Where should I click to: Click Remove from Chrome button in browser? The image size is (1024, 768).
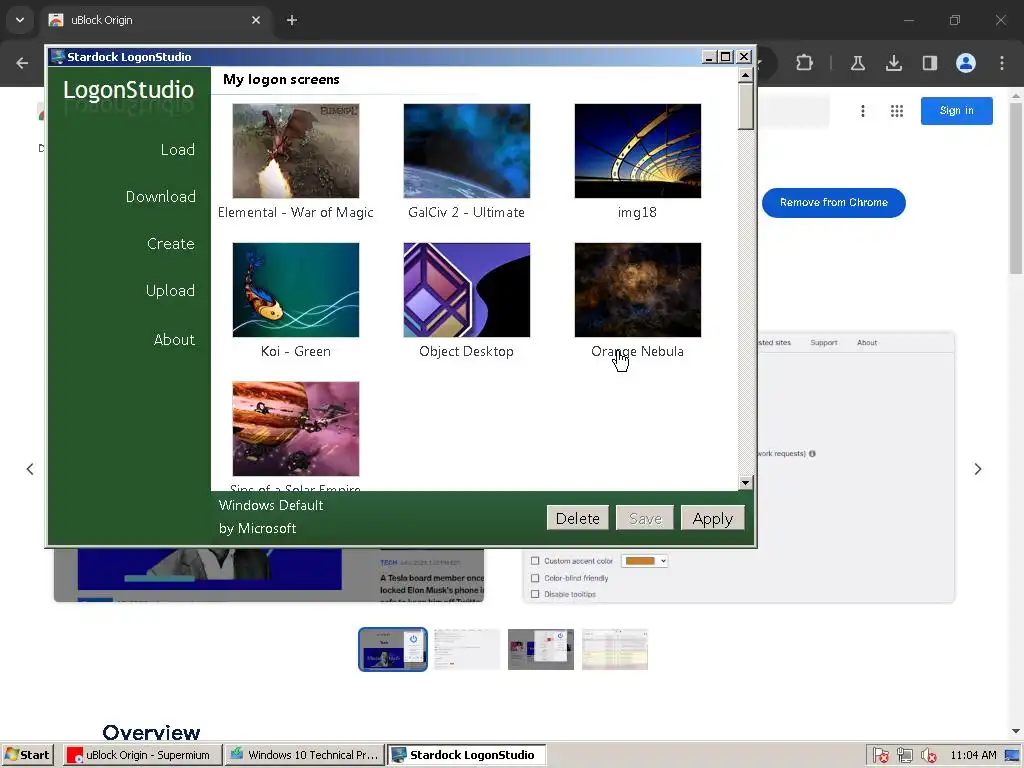pyautogui.click(x=833, y=202)
